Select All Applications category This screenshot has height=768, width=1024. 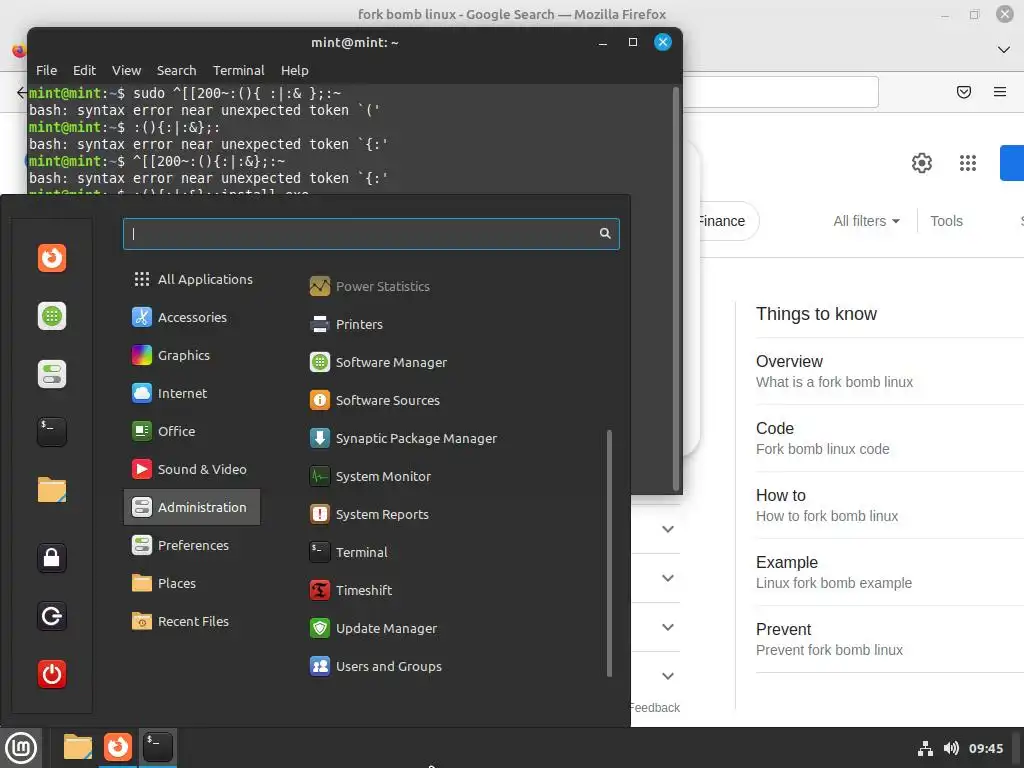192,279
